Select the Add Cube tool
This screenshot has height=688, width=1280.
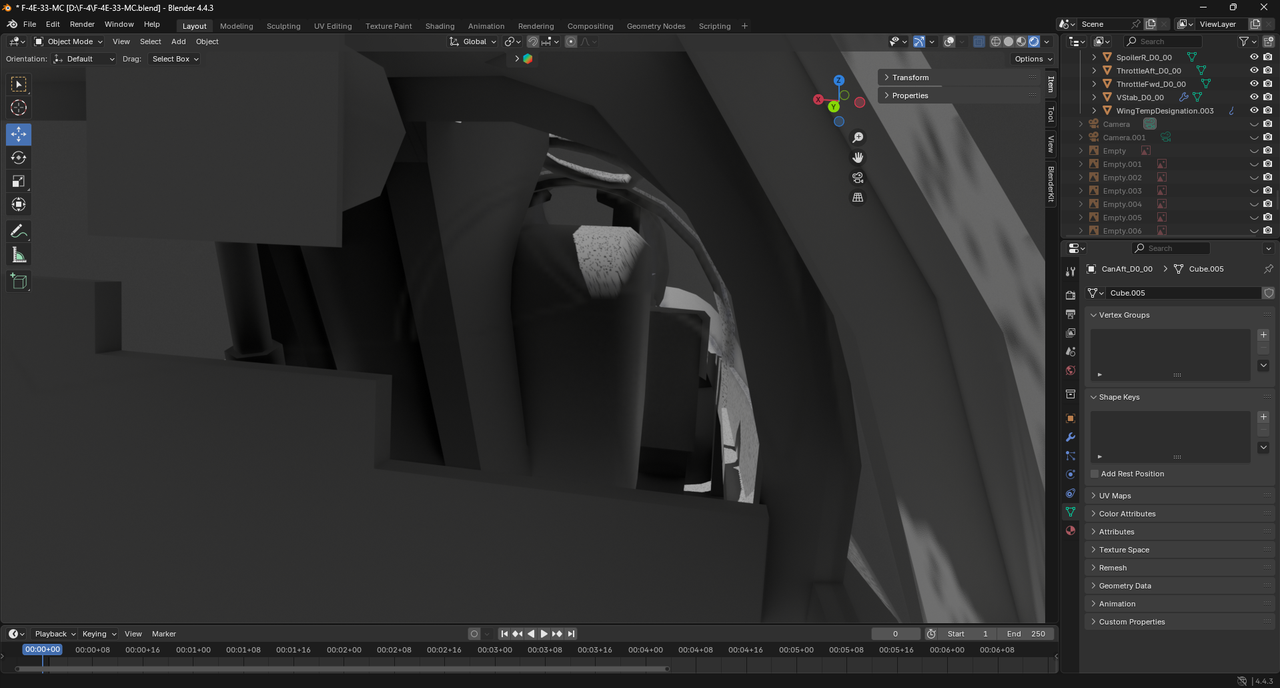(x=18, y=282)
